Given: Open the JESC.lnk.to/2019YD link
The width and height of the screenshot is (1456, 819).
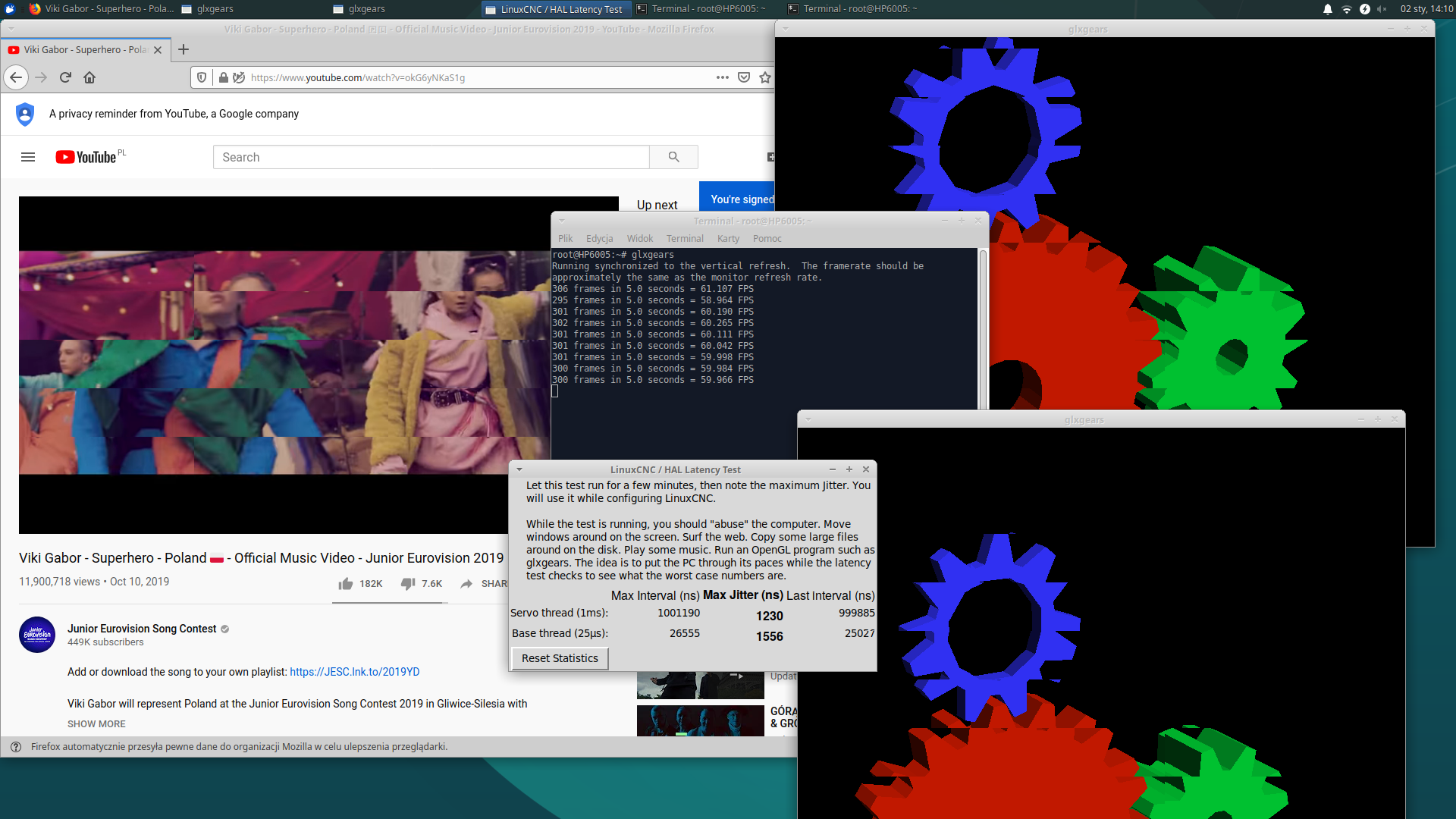Looking at the screenshot, I should (354, 672).
